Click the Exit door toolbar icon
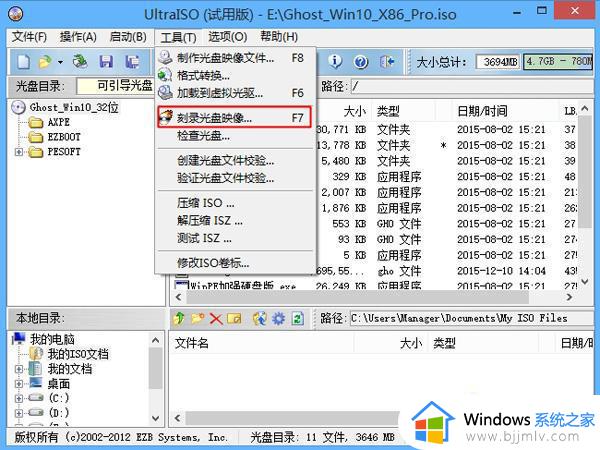600x450 pixels. 387,61
